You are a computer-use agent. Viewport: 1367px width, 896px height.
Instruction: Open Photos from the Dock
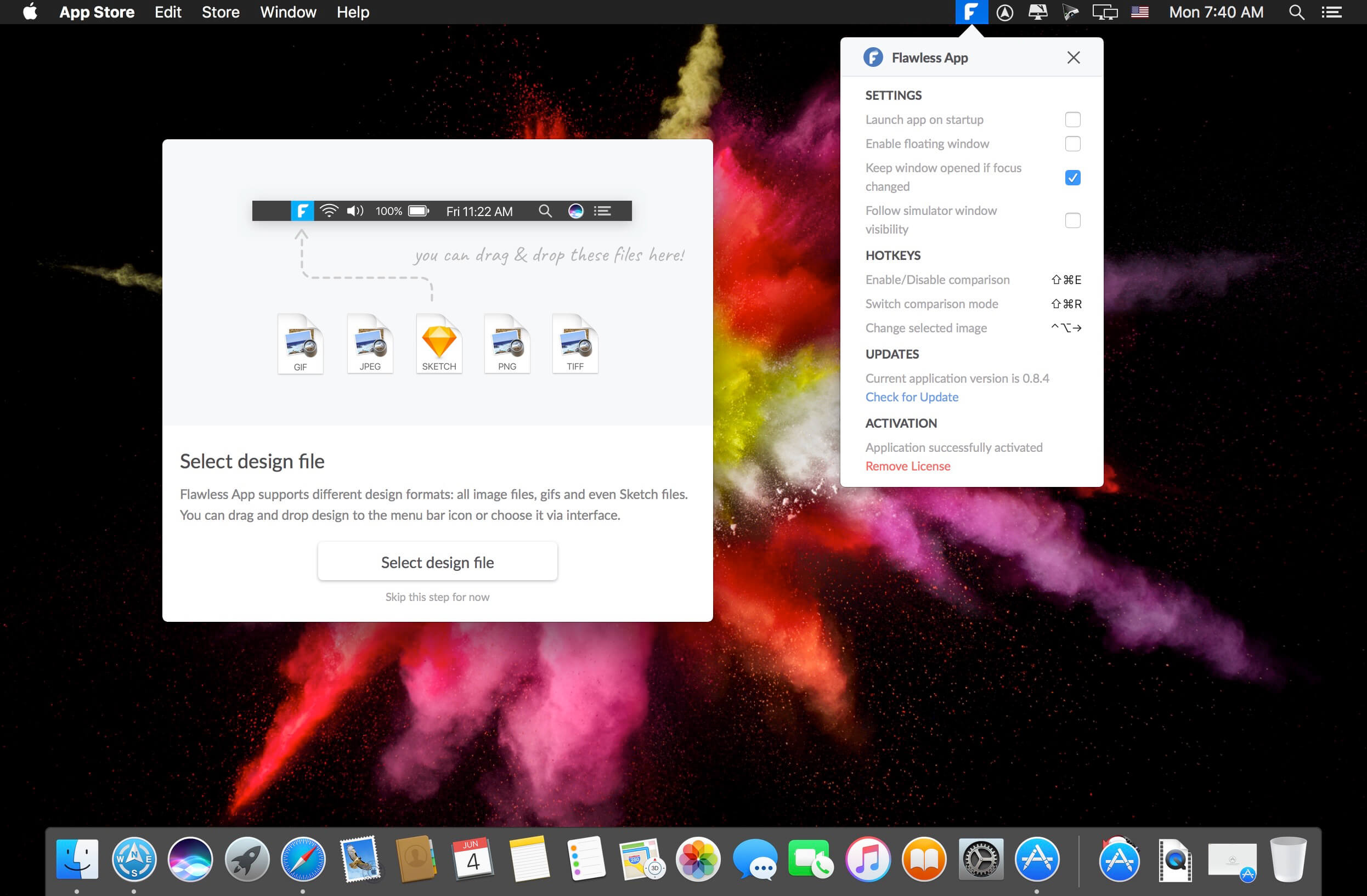(698, 859)
